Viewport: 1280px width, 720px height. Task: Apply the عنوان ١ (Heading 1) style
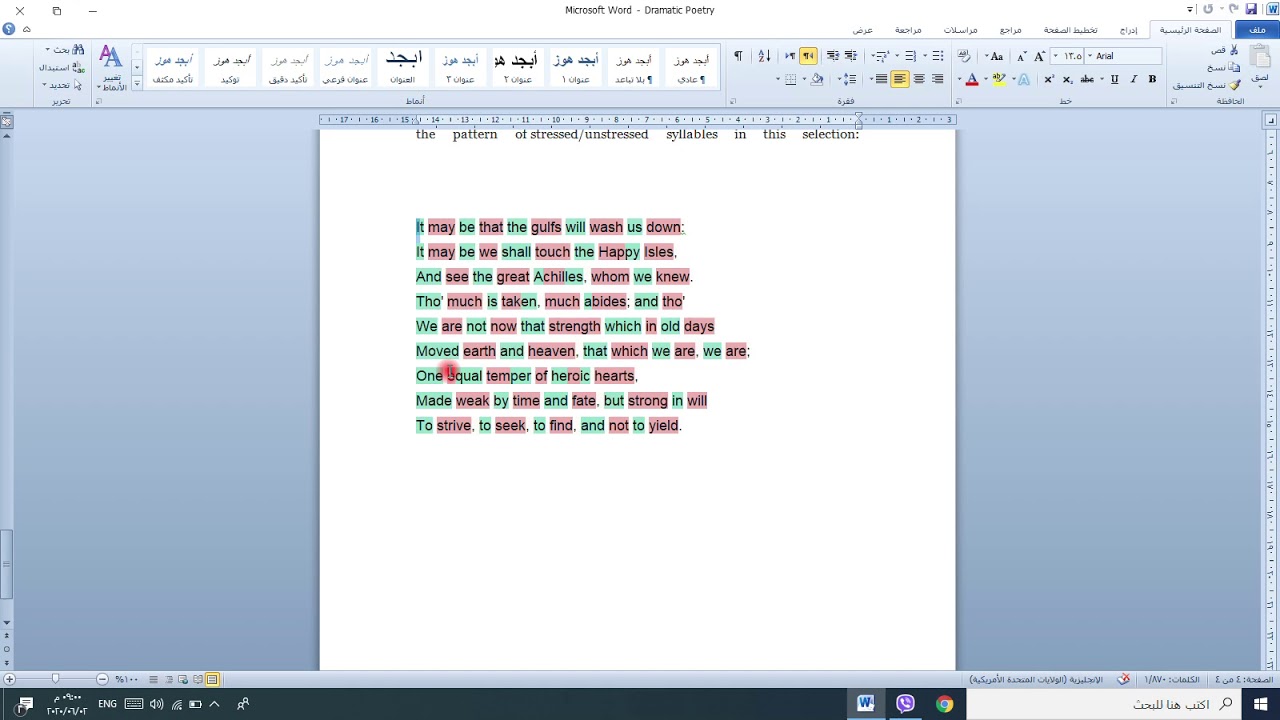click(575, 68)
